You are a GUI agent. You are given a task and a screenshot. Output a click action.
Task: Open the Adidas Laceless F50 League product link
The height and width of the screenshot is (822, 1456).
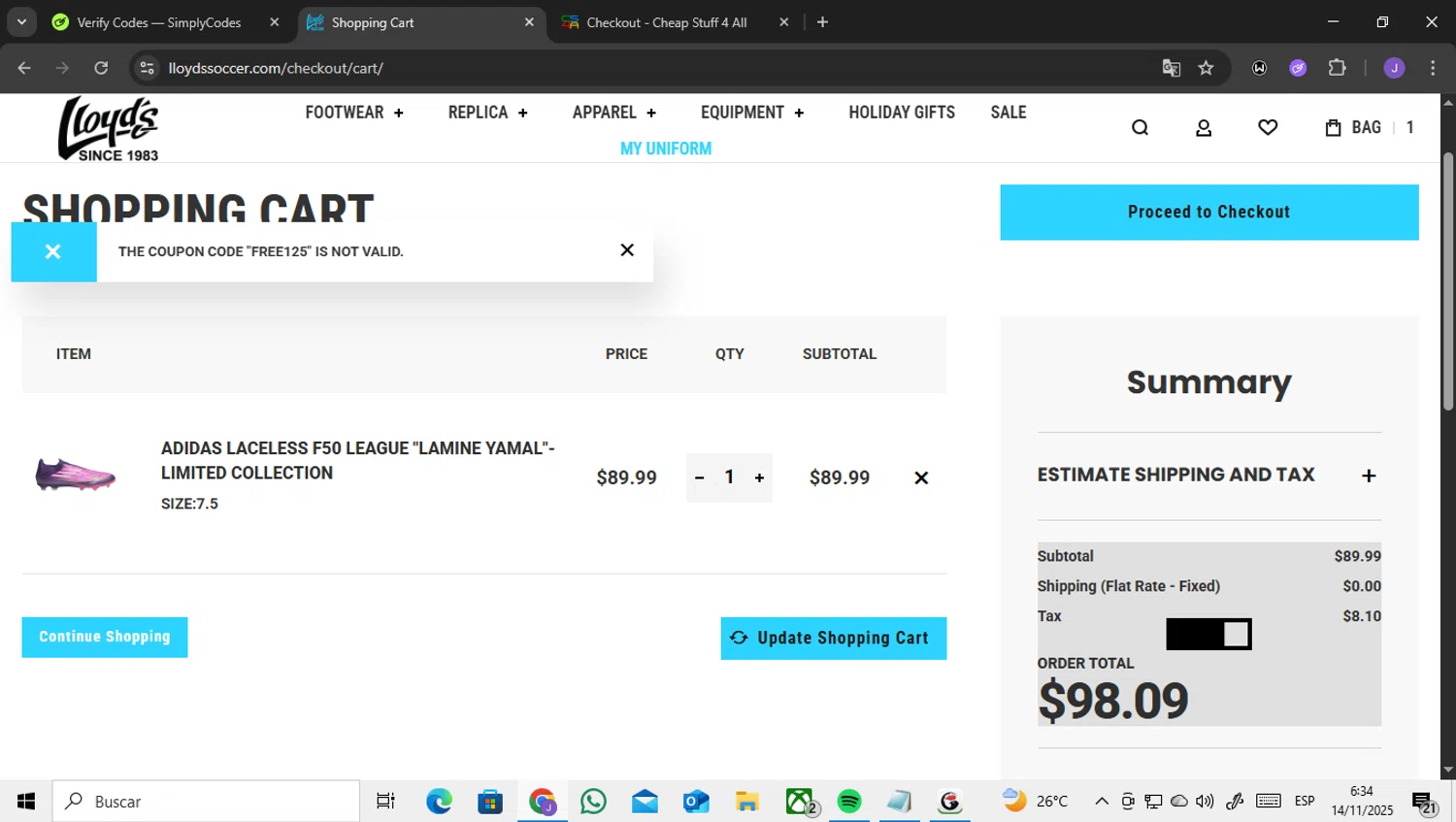[357, 460]
